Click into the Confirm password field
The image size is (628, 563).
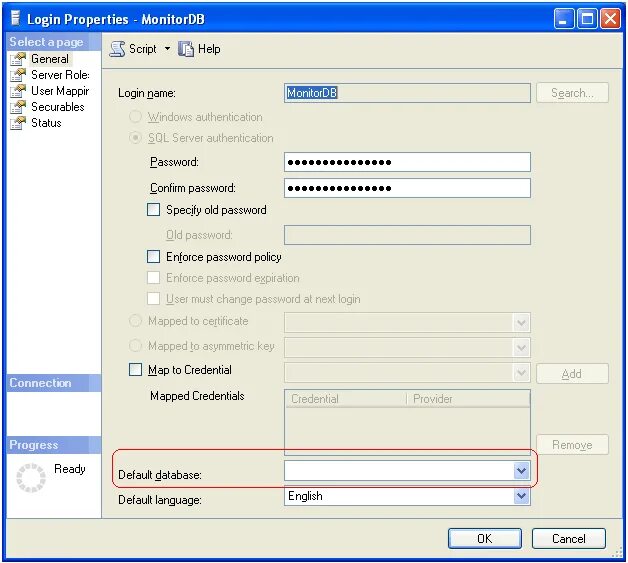coord(407,188)
